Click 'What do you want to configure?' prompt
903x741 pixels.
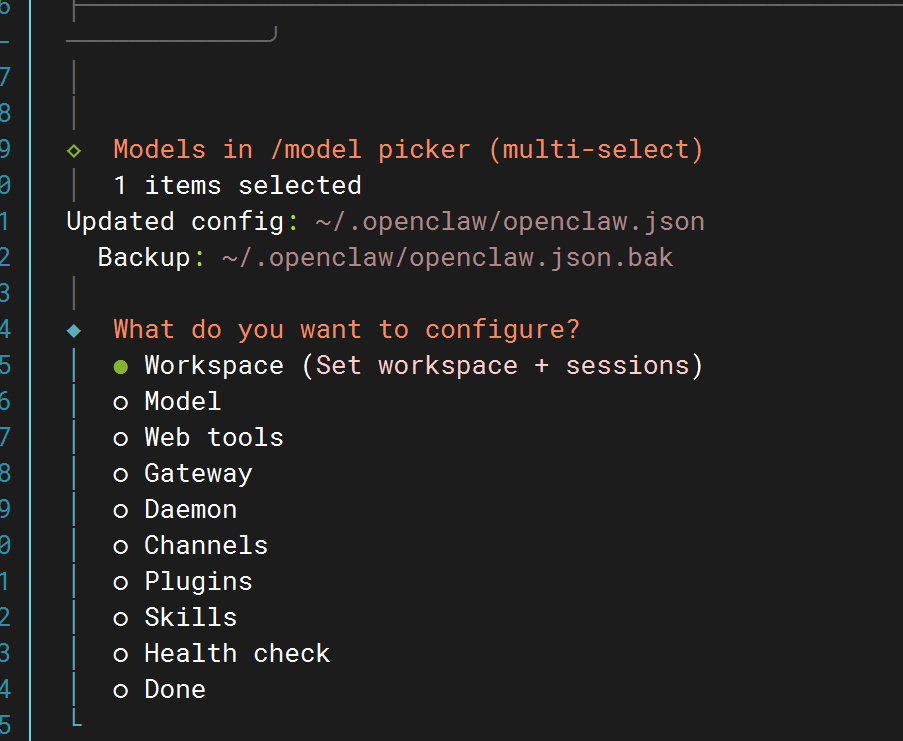pos(346,330)
